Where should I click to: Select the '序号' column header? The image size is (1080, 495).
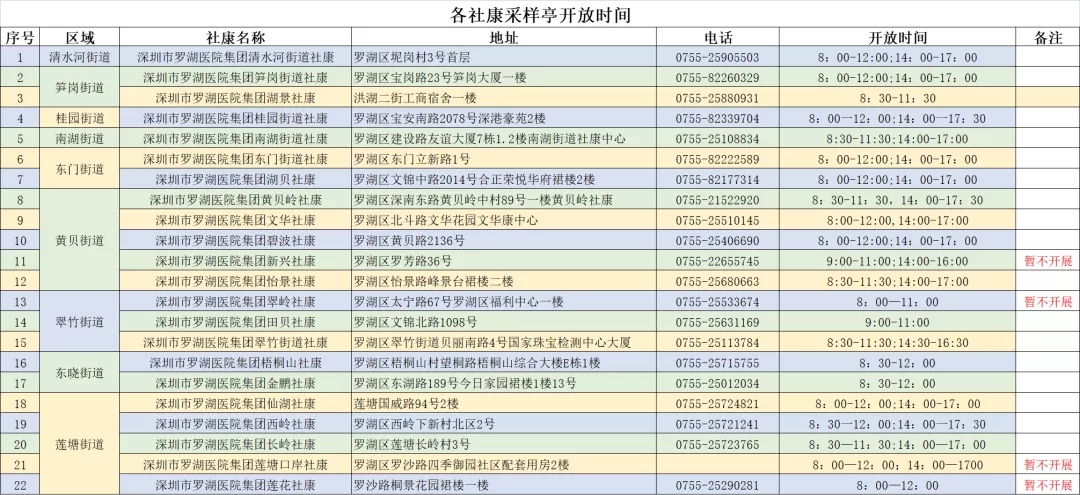click(x=21, y=38)
